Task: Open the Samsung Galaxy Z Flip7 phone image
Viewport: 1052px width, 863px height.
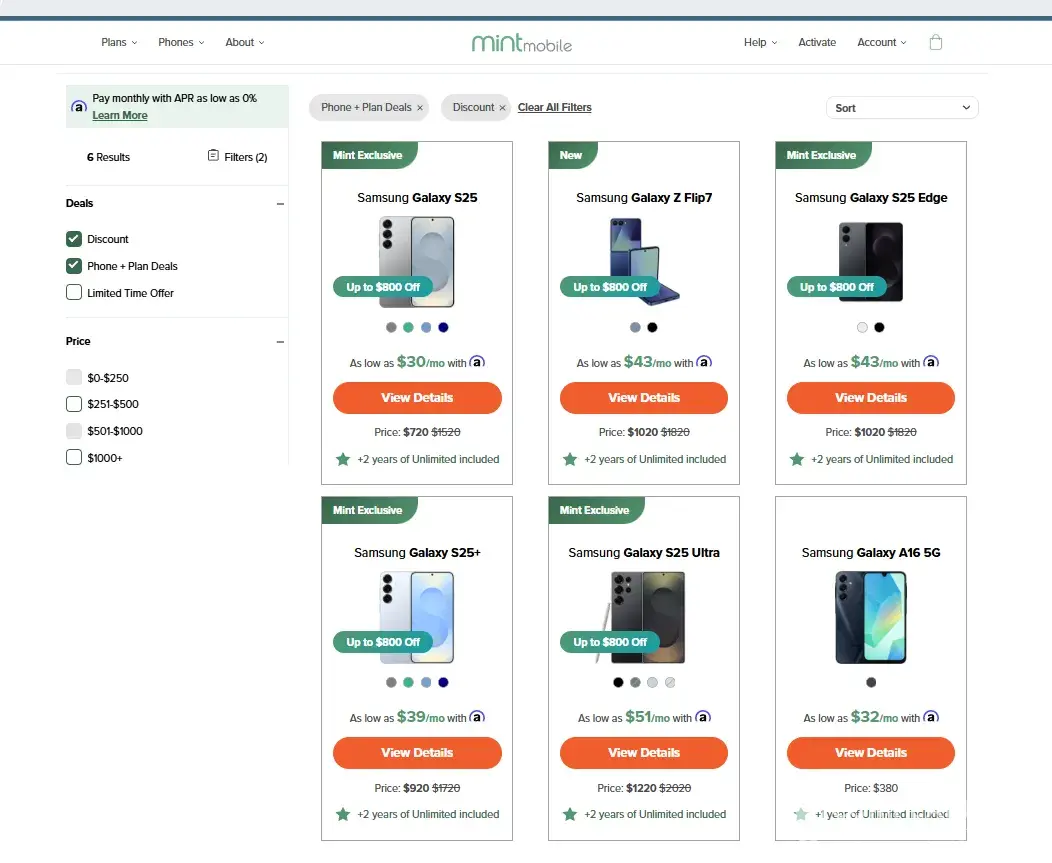Action: coord(644,262)
